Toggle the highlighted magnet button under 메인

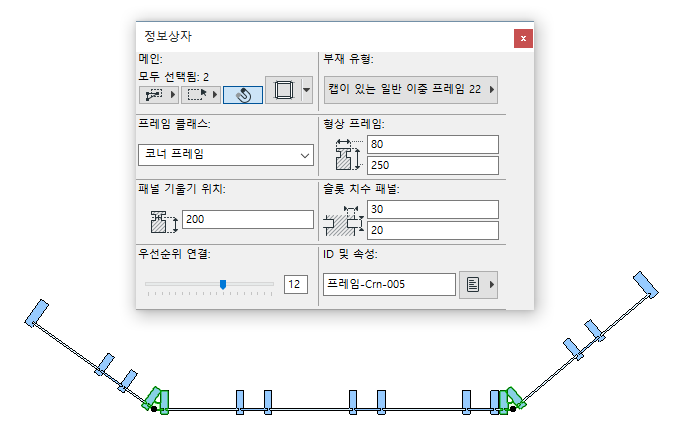click(242, 94)
